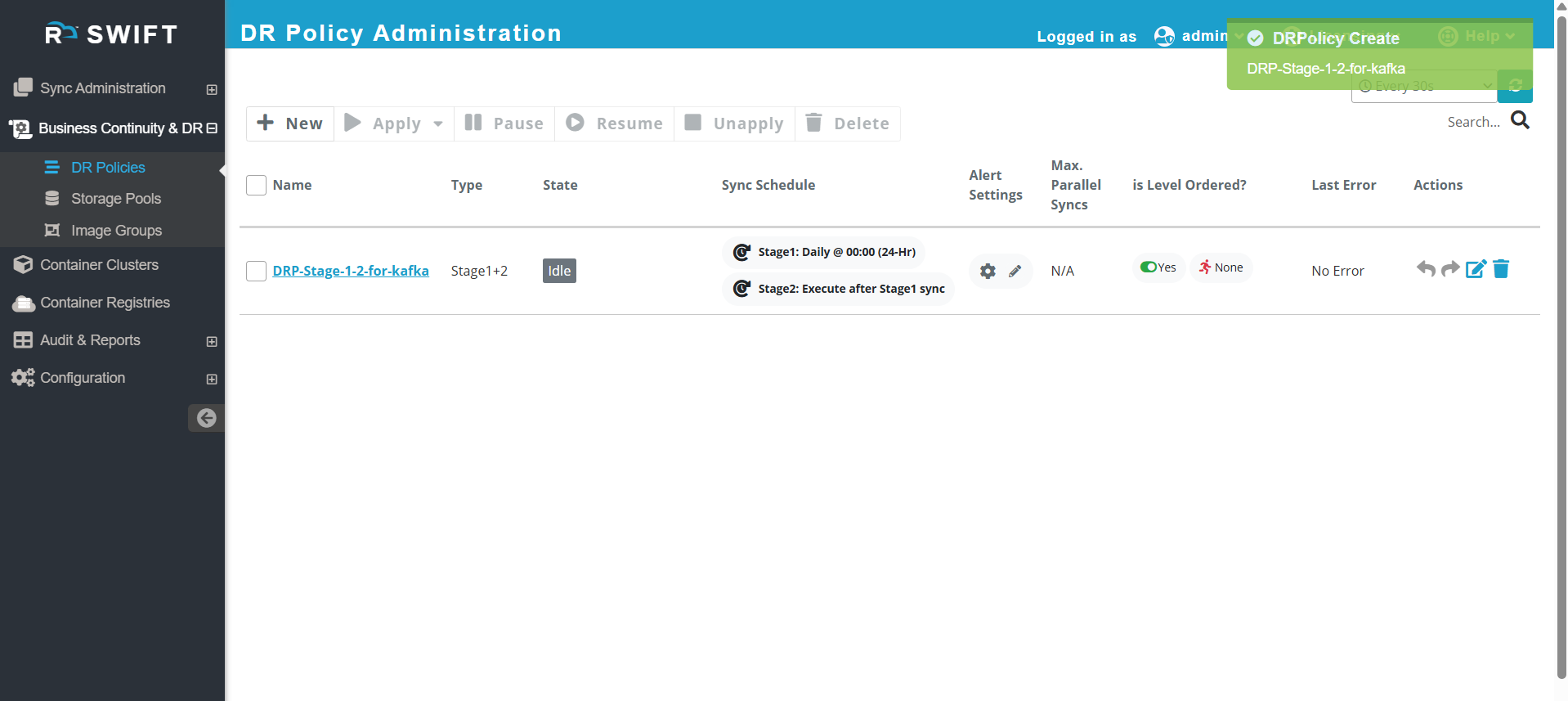Click the Resume toolbar button
The image size is (1568, 701).
[x=615, y=124]
